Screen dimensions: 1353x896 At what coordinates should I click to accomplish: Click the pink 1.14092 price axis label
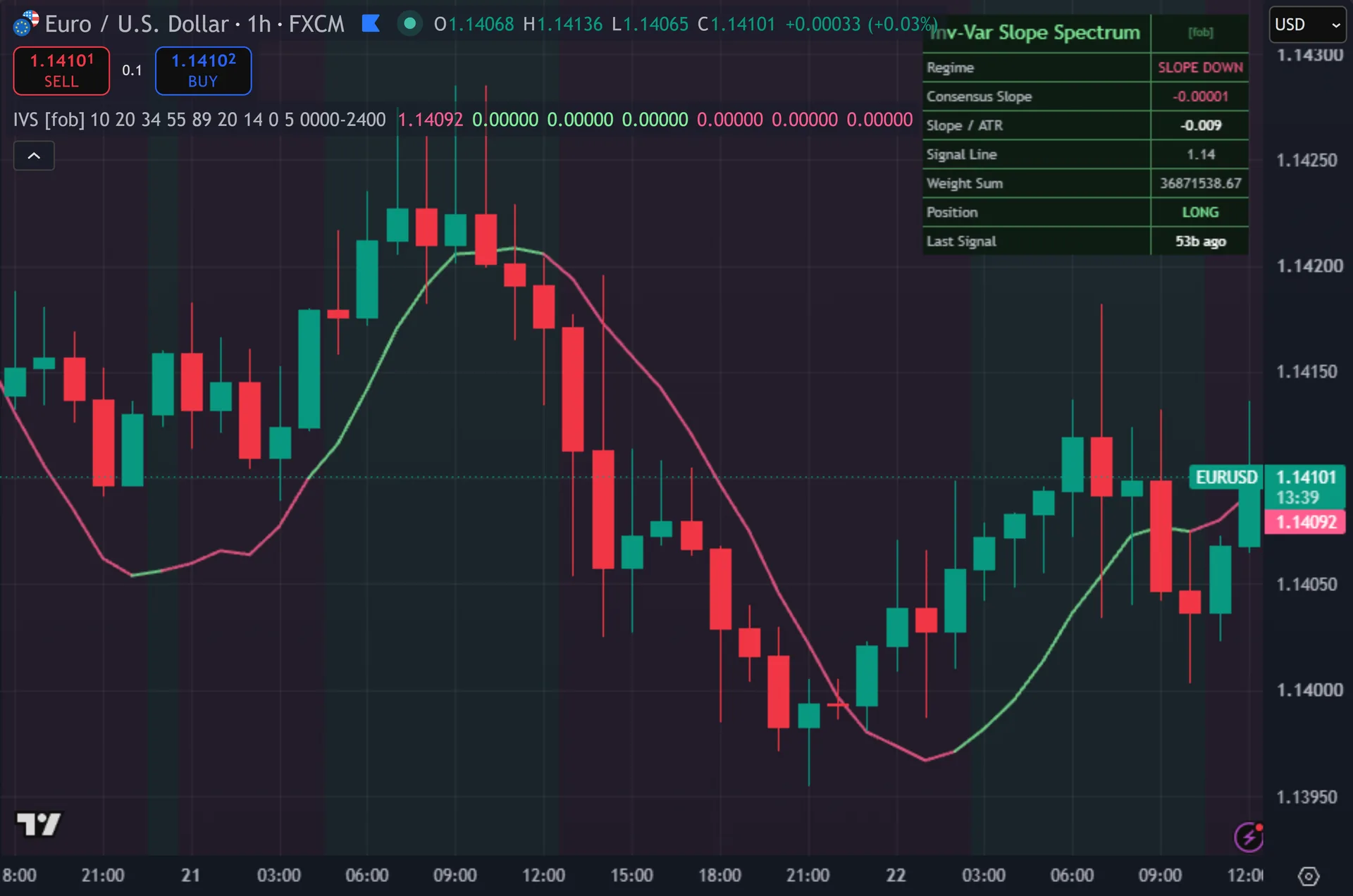pyautogui.click(x=1305, y=522)
